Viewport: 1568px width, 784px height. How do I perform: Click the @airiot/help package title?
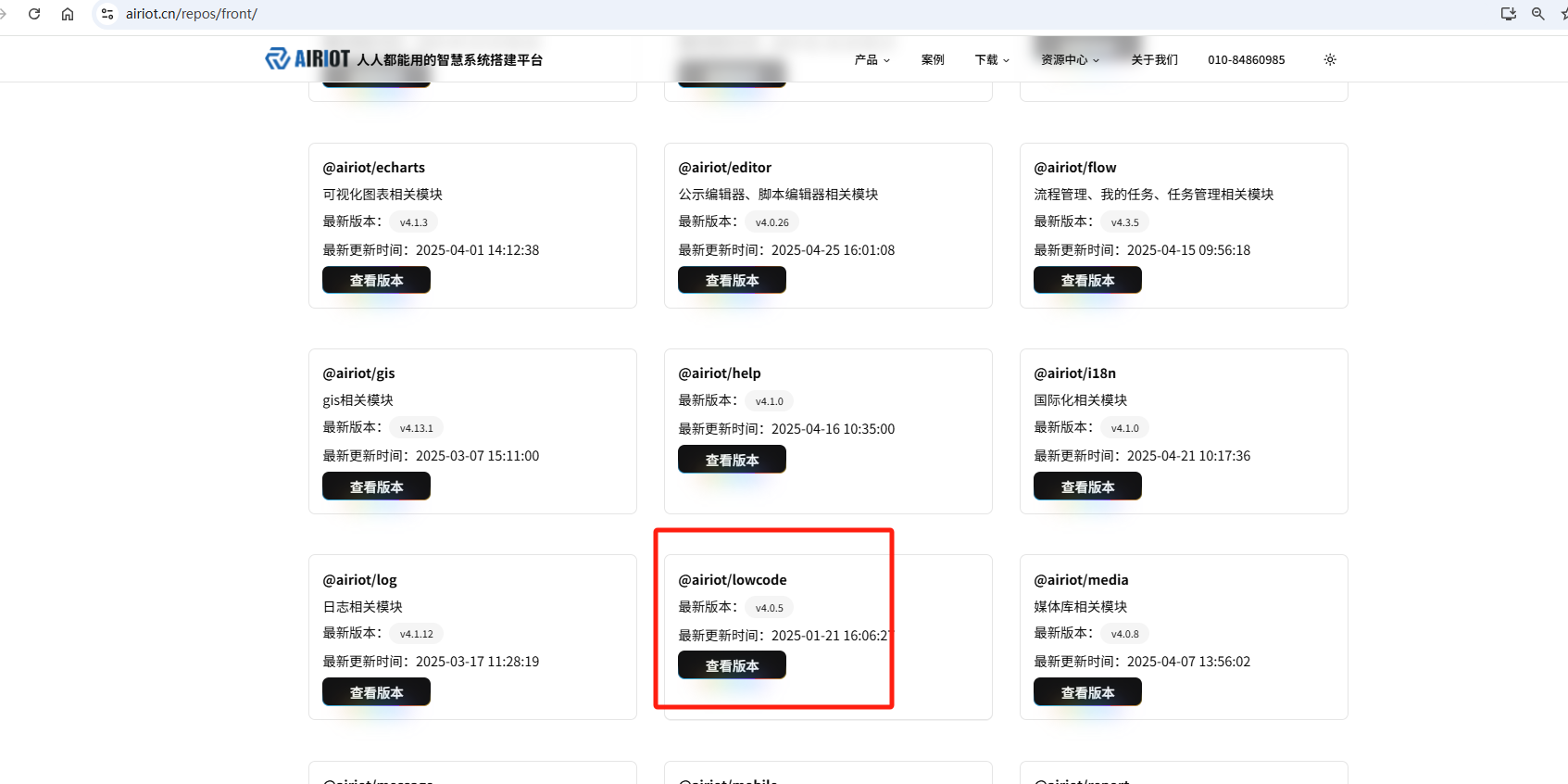pyautogui.click(x=719, y=373)
